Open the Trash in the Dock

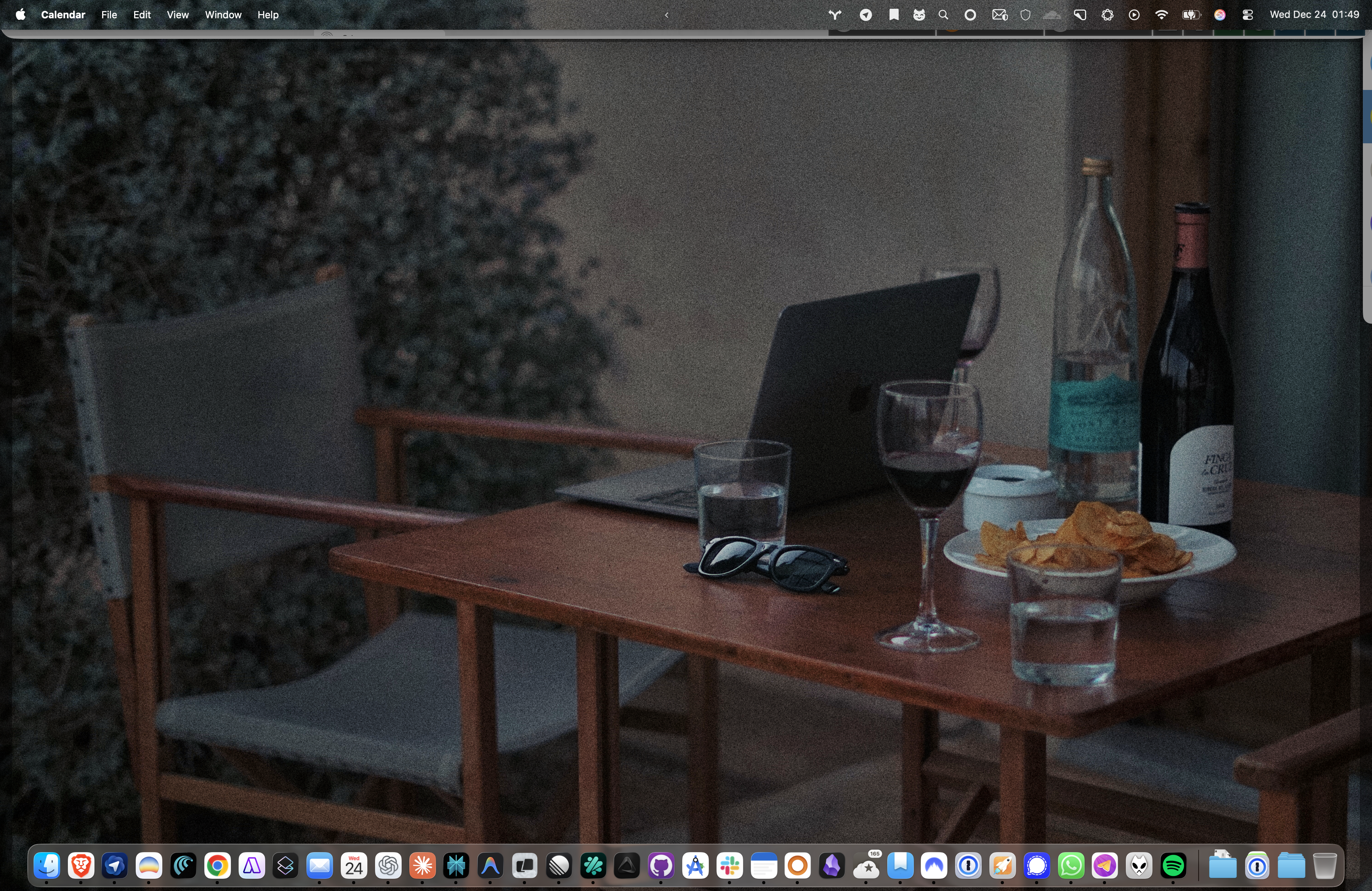(1324, 865)
